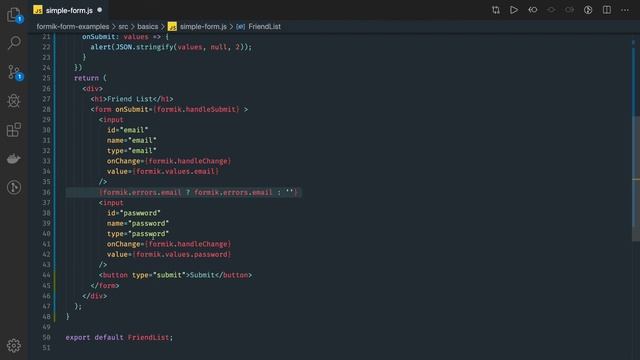Open the Search view in activity bar
Viewport: 640px width, 360px height.
[14, 42]
